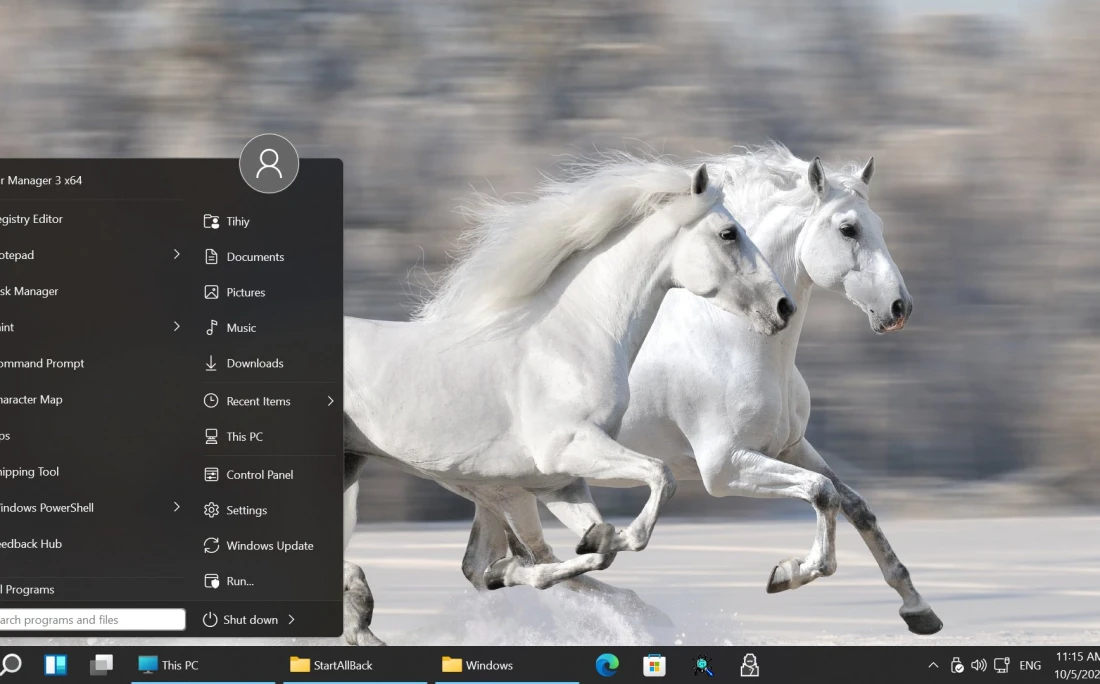
Task: Switch input language via ENG indicator
Action: pyautogui.click(x=1030, y=665)
